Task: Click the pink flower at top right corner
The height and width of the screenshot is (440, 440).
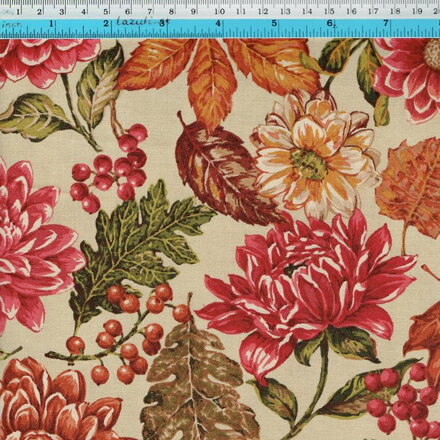Action: (x=408, y=78)
